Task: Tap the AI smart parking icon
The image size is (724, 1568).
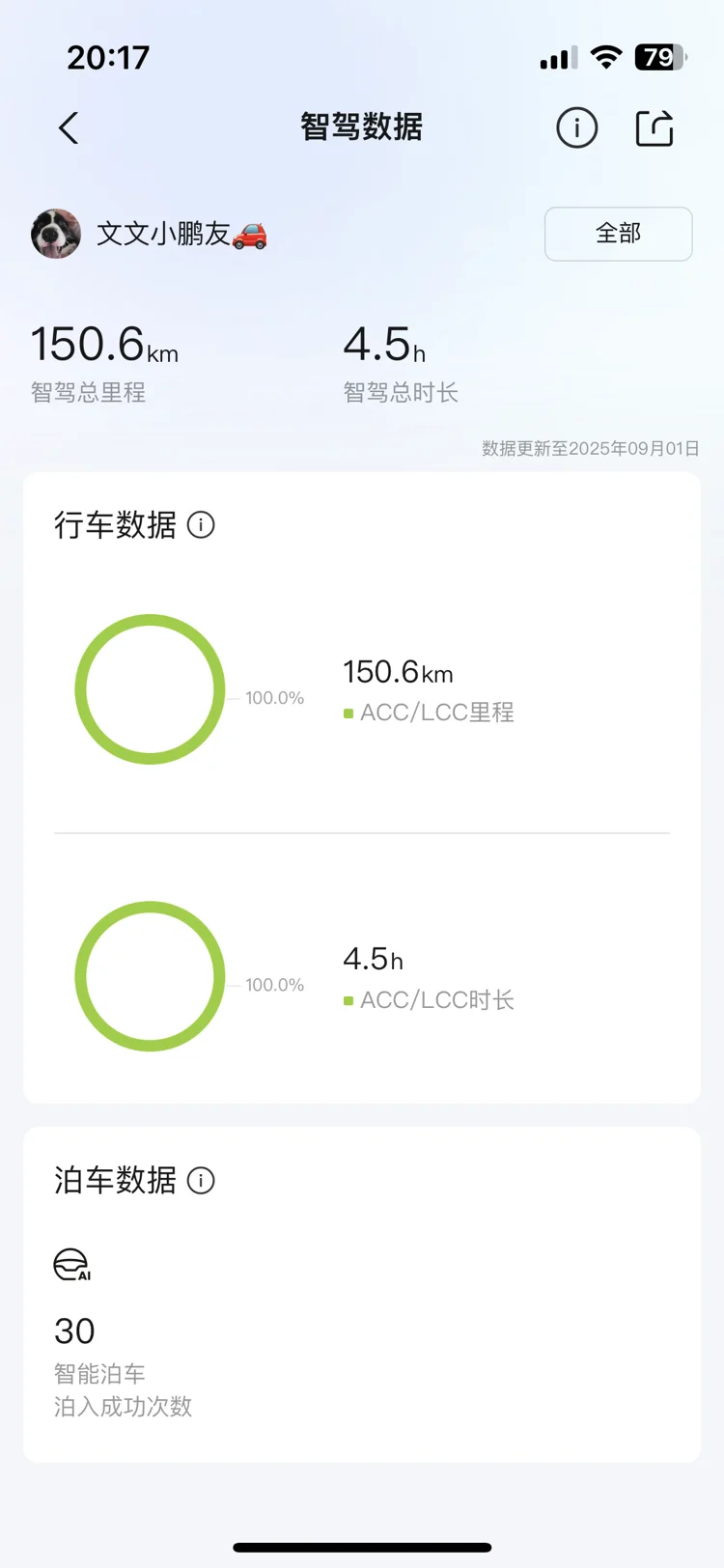Action: 72,1264
